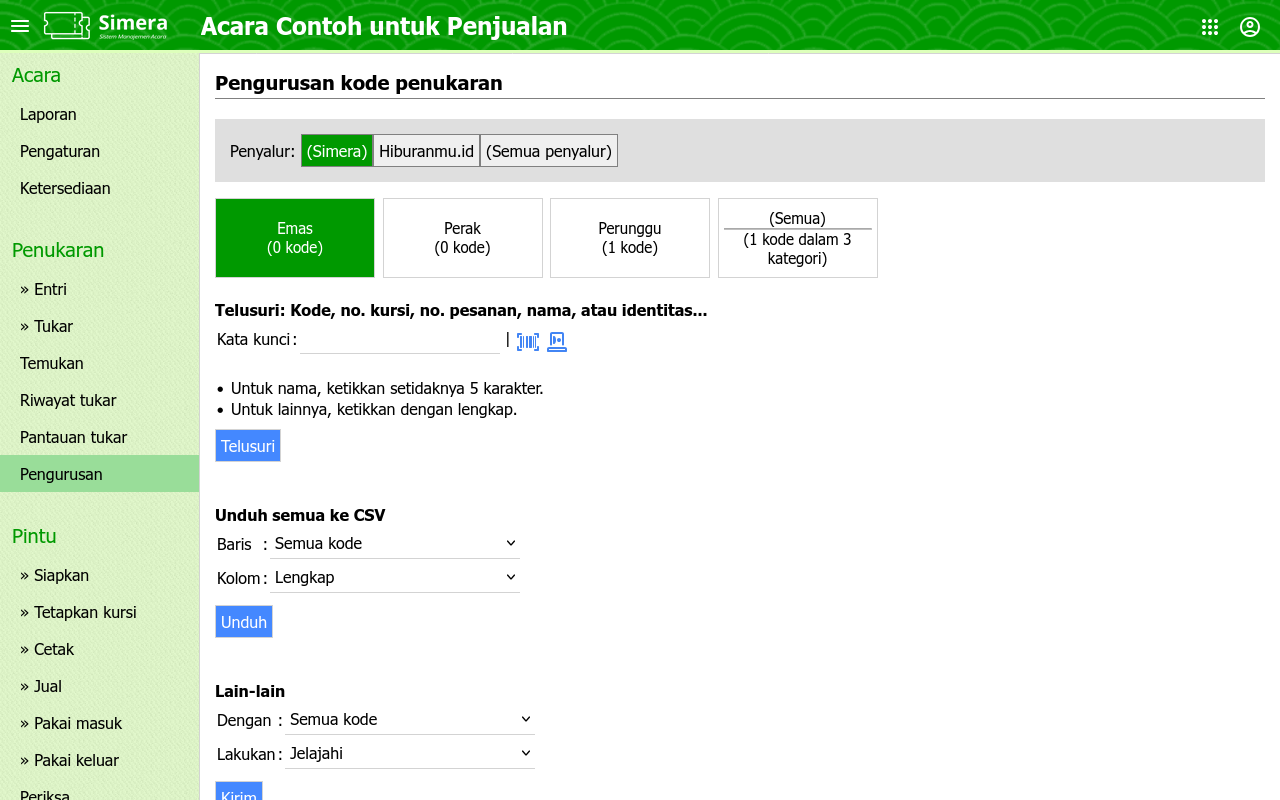This screenshot has width=1280, height=800.
Task: Click the card reader icon next to barcode
Action: click(x=557, y=342)
